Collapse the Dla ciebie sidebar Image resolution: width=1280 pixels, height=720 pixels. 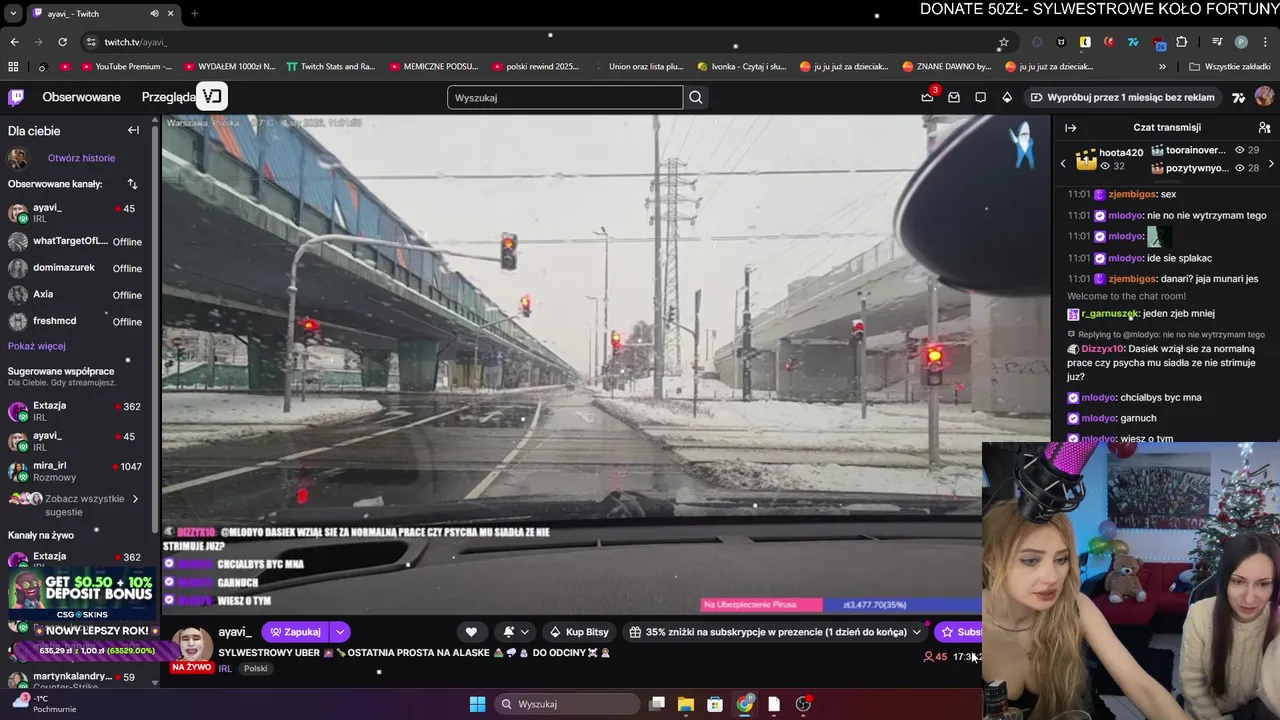[x=133, y=130]
